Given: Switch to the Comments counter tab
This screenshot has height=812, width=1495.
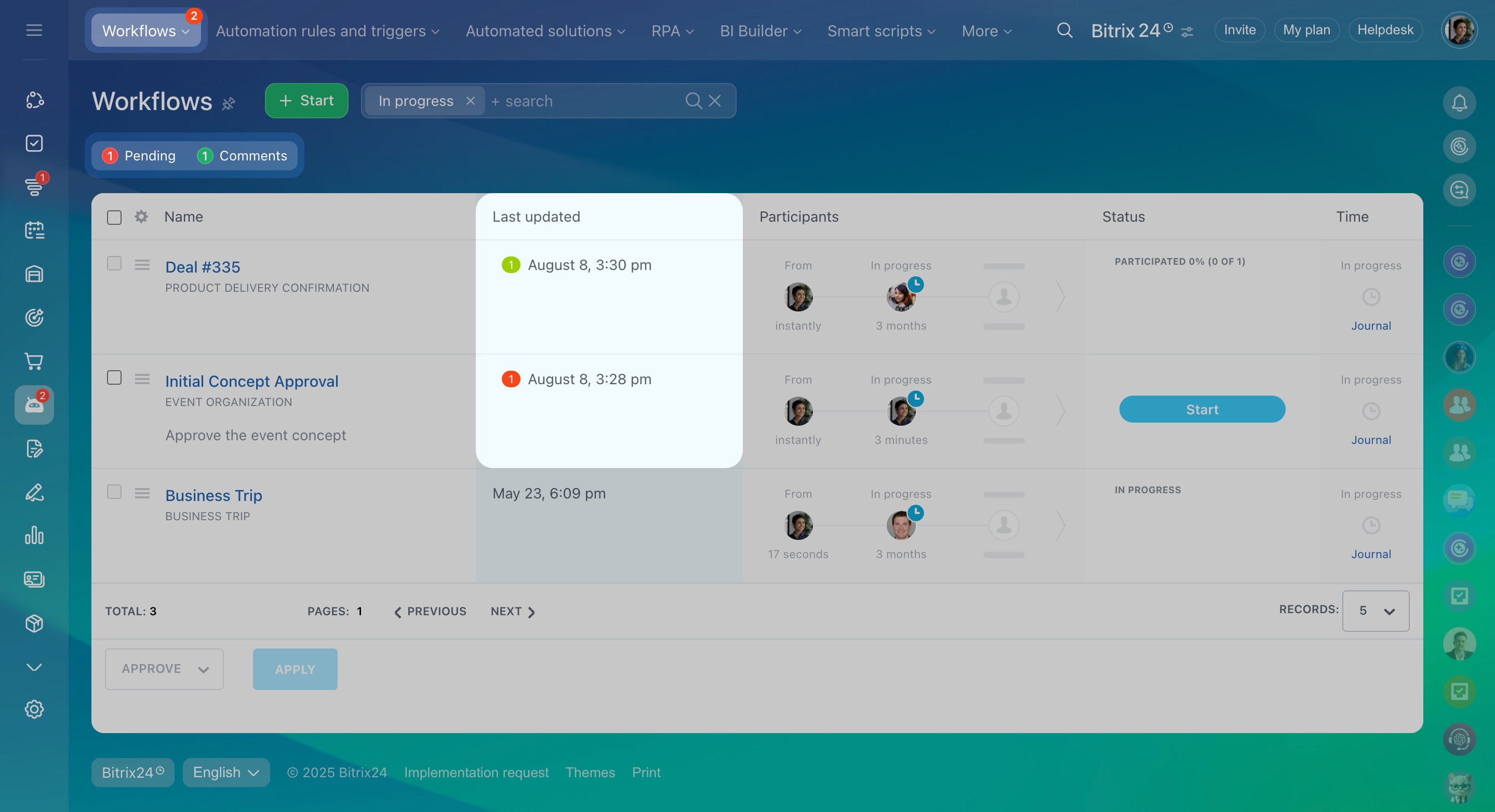Looking at the screenshot, I should (x=243, y=156).
